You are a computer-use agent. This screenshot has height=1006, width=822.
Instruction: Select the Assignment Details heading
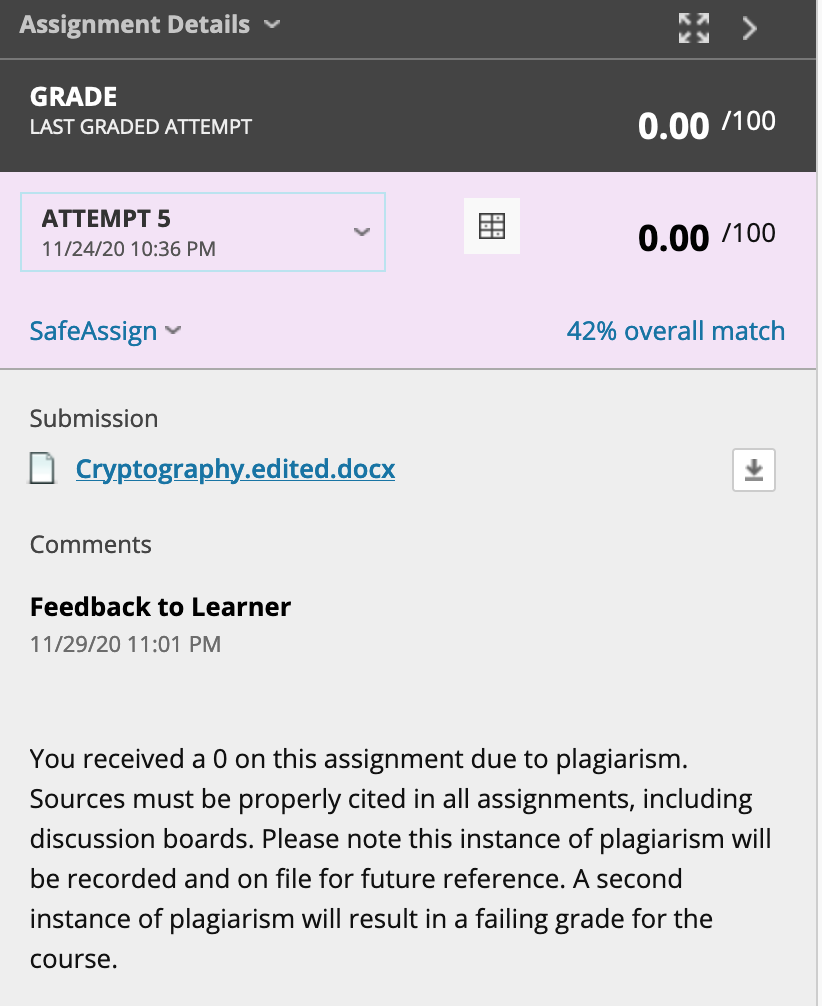tap(135, 24)
